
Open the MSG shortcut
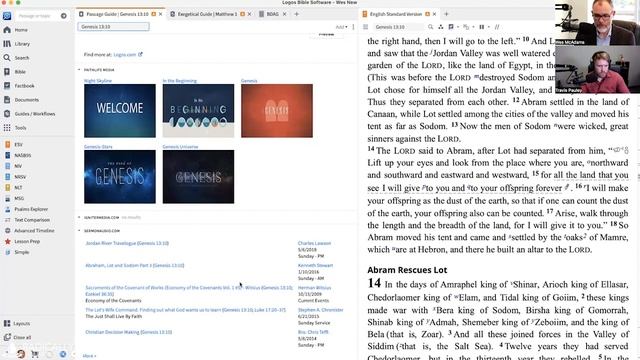pos(15,198)
